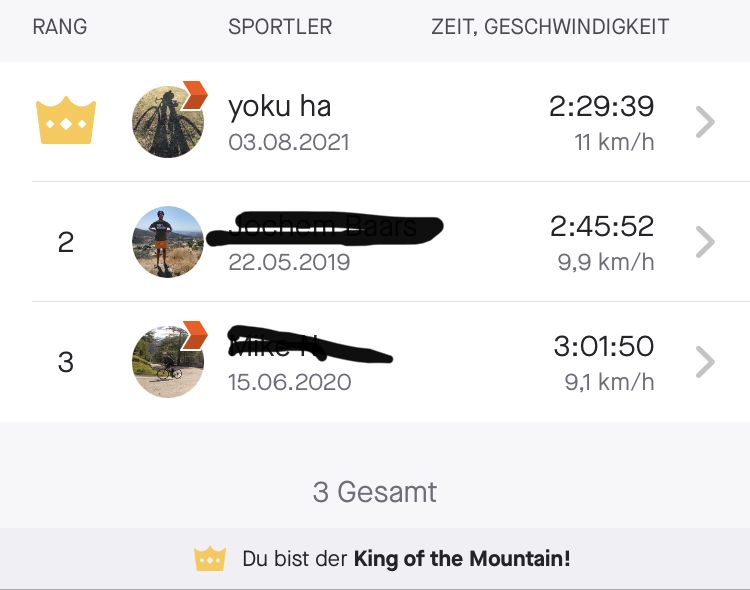The width and height of the screenshot is (750, 590).
Task: Select the yoku ha athlete name
Action: [x=279, y=106]
